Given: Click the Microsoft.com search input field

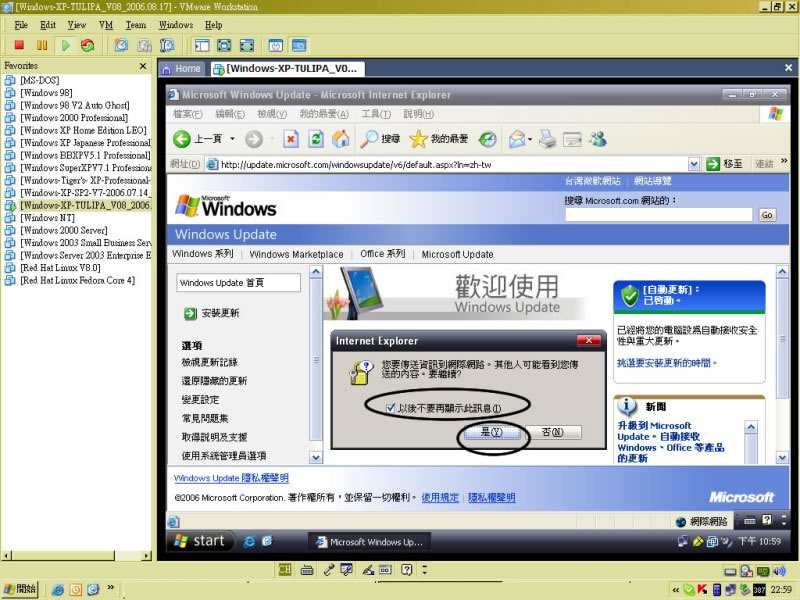Looking at the screenshot, I should coord(659,214).
